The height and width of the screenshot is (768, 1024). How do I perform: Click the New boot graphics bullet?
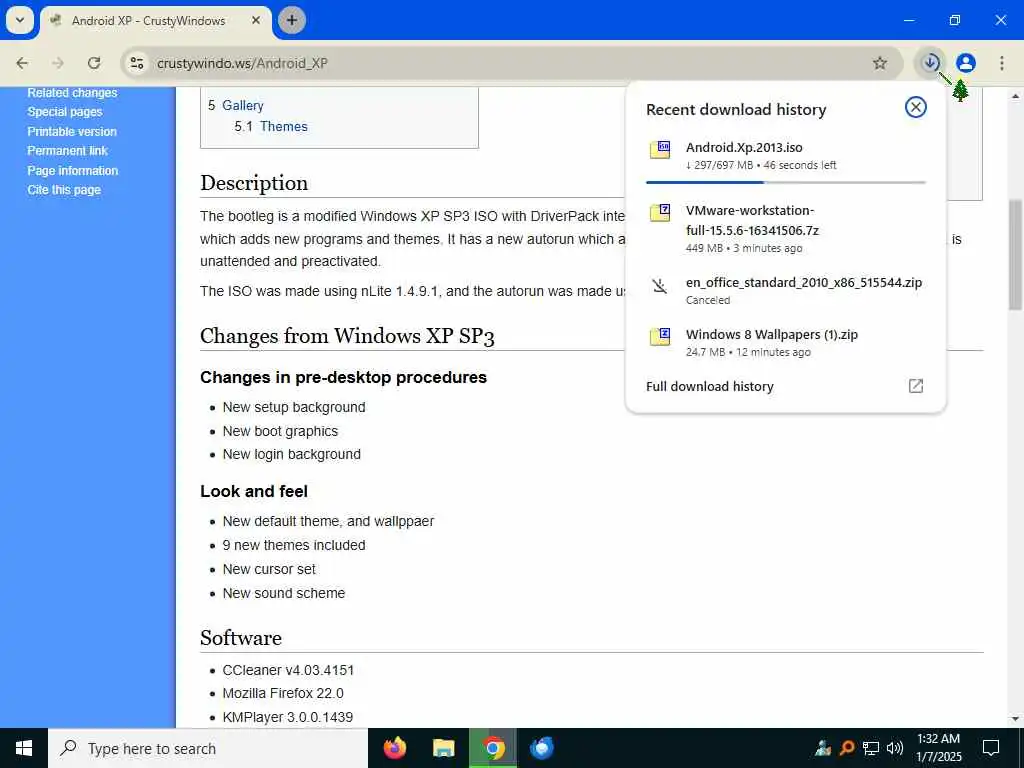click(280, 432)
